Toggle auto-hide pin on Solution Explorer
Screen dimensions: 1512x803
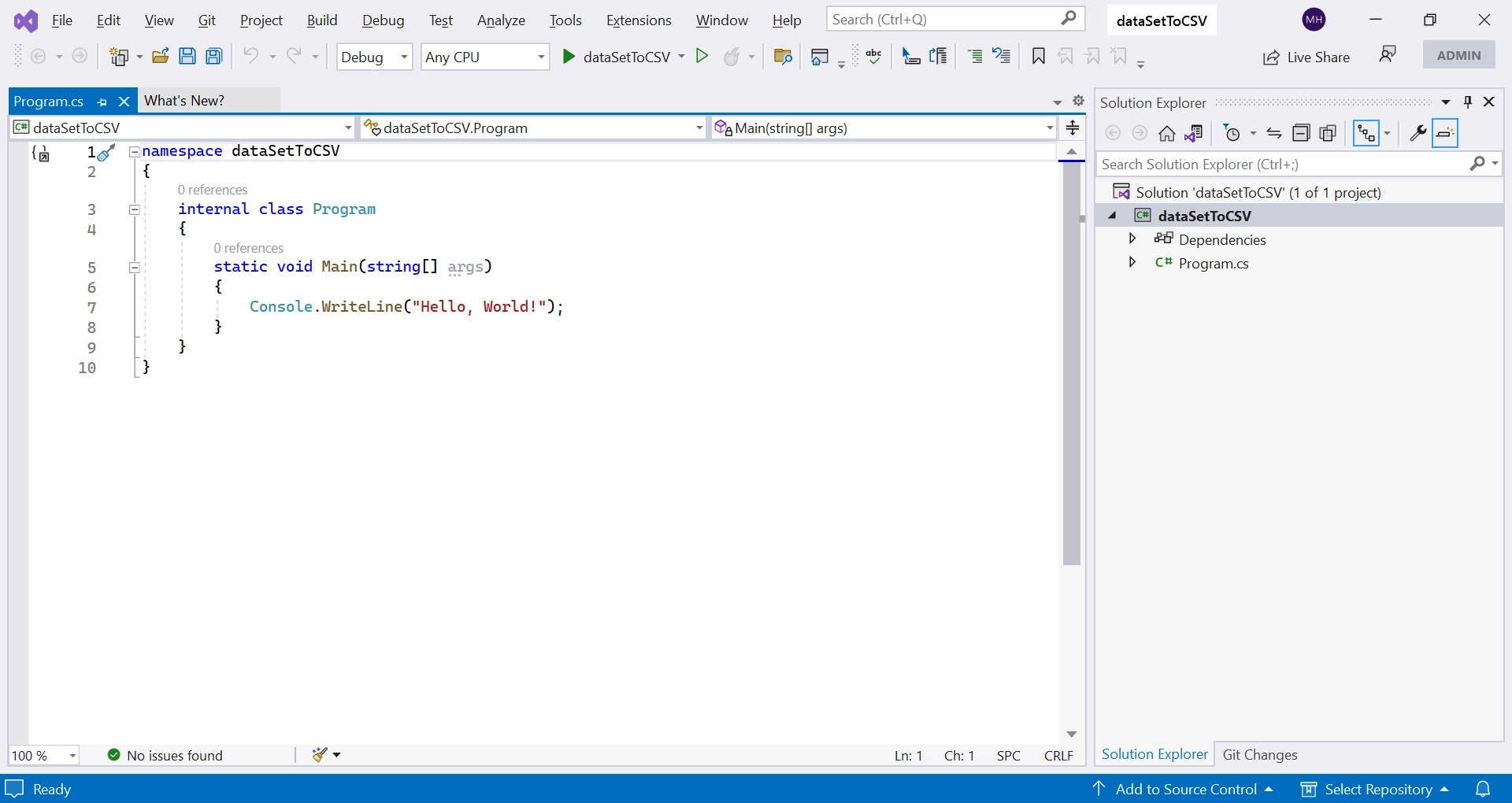coord(1468,102)
